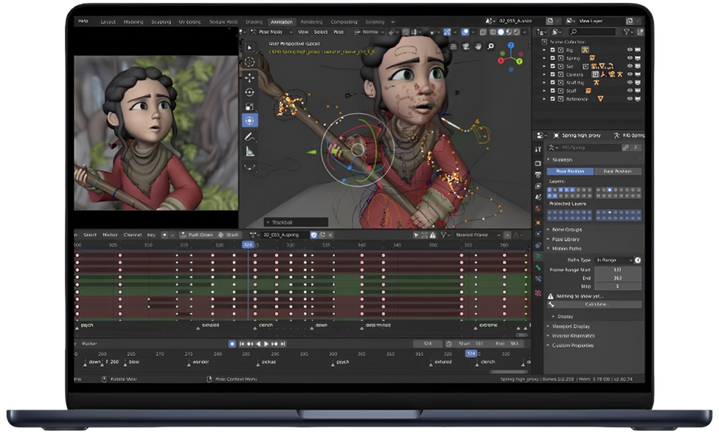Screen dimensions: 719x437
Task: Jump to the end frame button
Action: (283, 344)
